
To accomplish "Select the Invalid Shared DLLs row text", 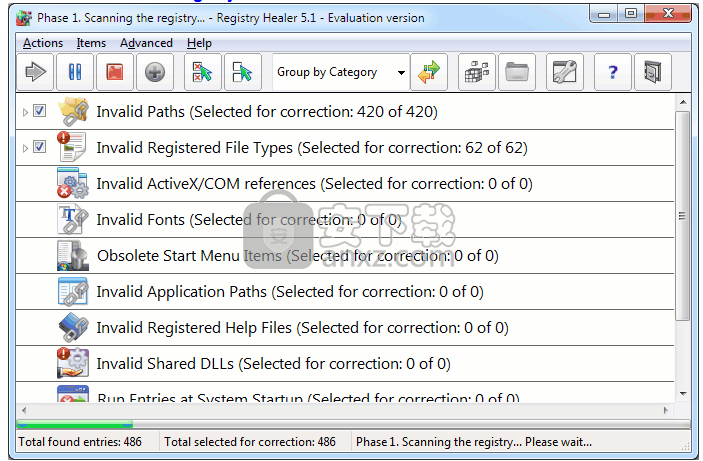I will (273, 363).
